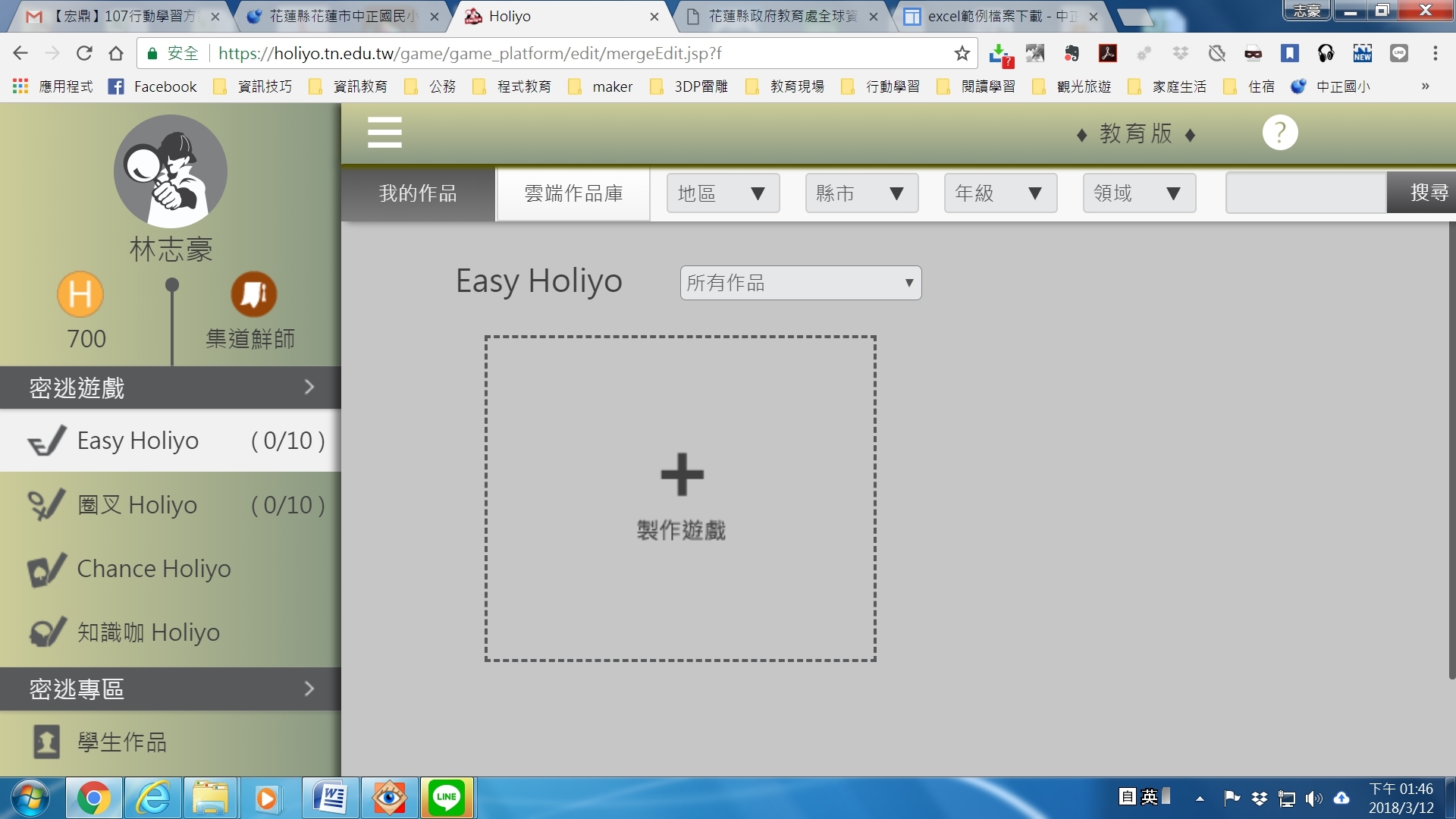1456x819 pixels.
Task: Open the 縣市 city dropdown
Action: click(861, 193)
